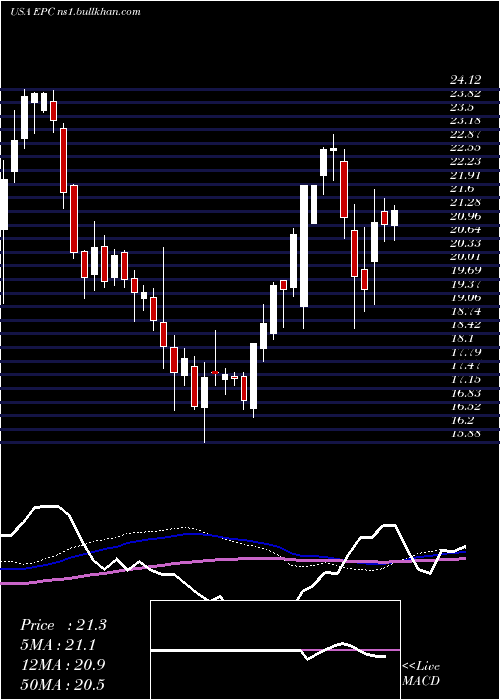
Task: Select the 18.74 price axis label
Action: pyautogui.click(x=465, y=312)
